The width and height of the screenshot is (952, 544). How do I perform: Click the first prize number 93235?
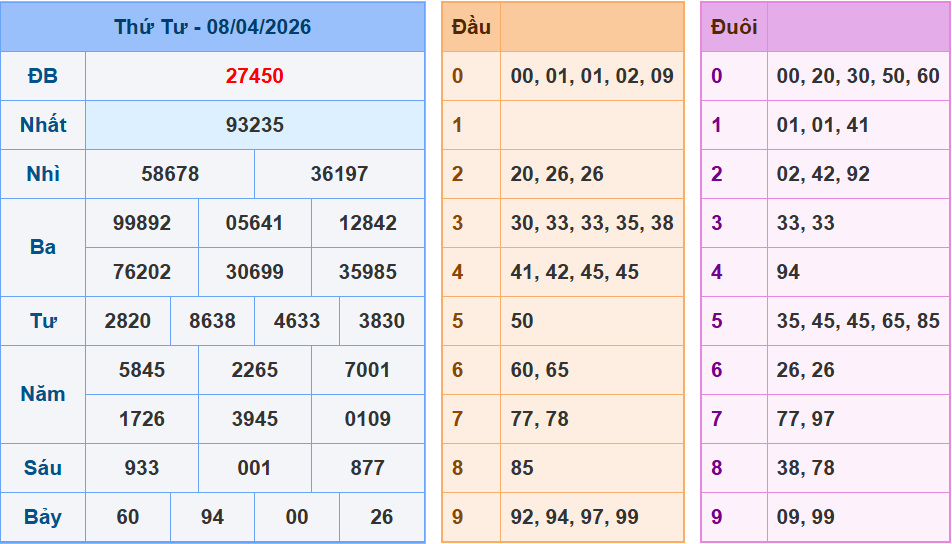point(254,125)
